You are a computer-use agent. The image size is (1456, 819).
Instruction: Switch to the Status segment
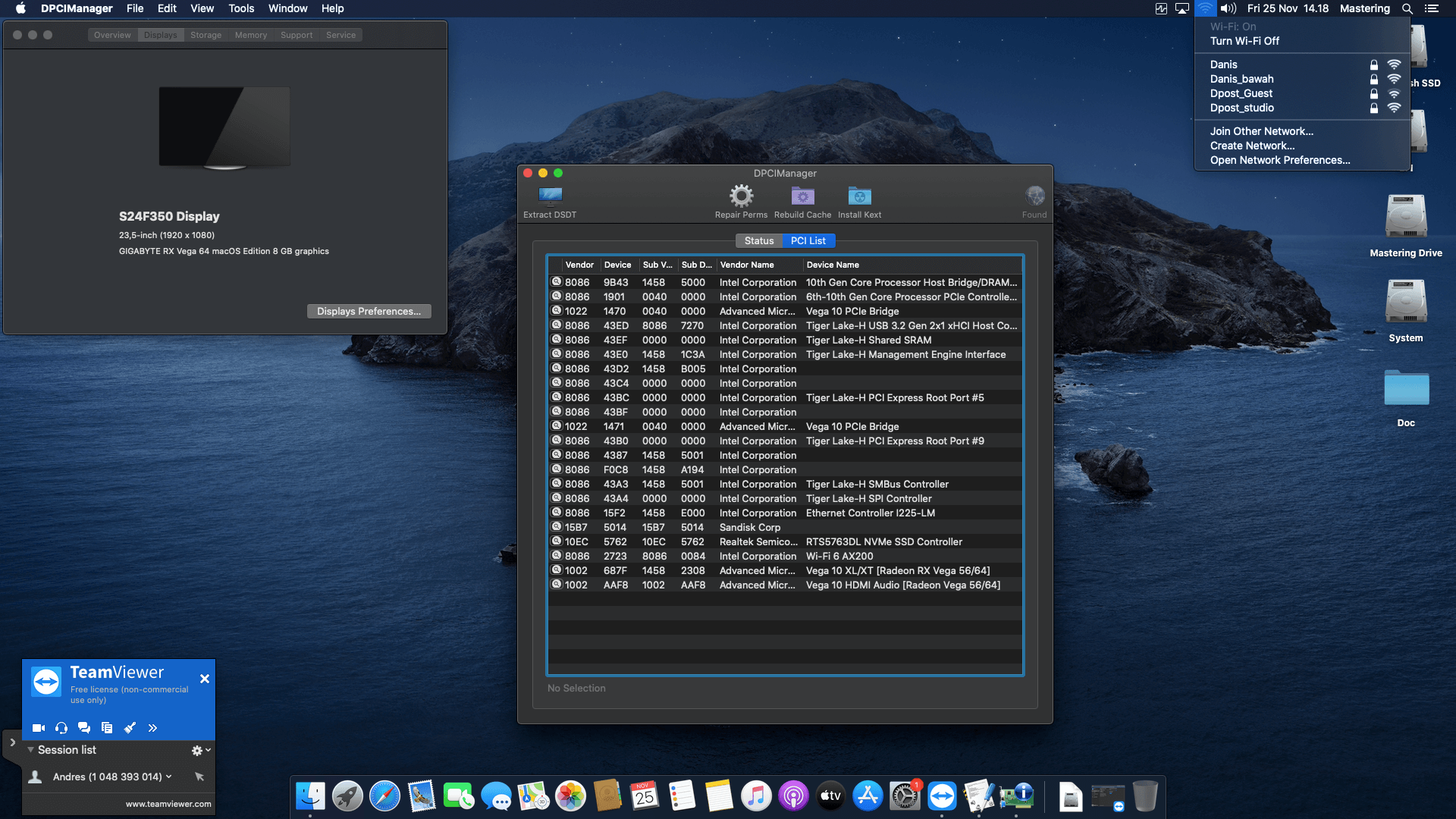pyautogui.click(x=758, y=240)
